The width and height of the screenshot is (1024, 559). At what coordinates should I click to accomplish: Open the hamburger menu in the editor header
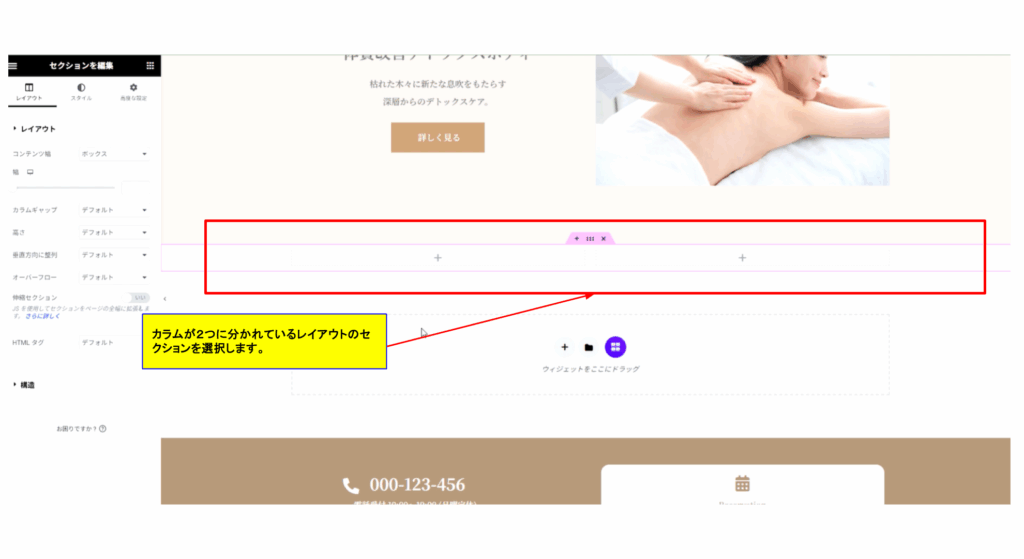[13, 65]
